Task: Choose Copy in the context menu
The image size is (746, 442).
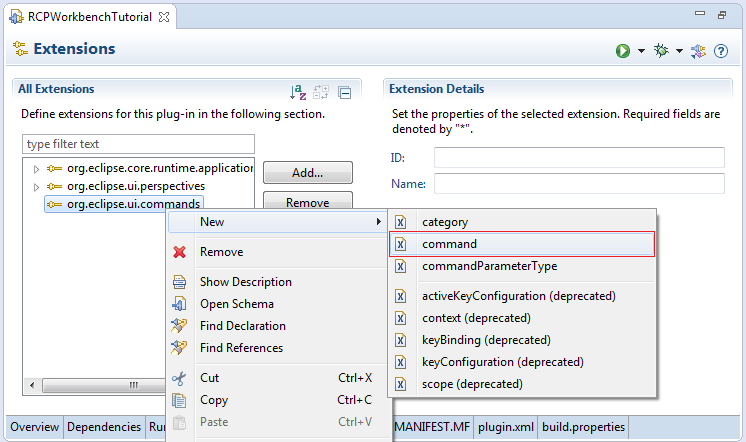Action: click(278, 400)
